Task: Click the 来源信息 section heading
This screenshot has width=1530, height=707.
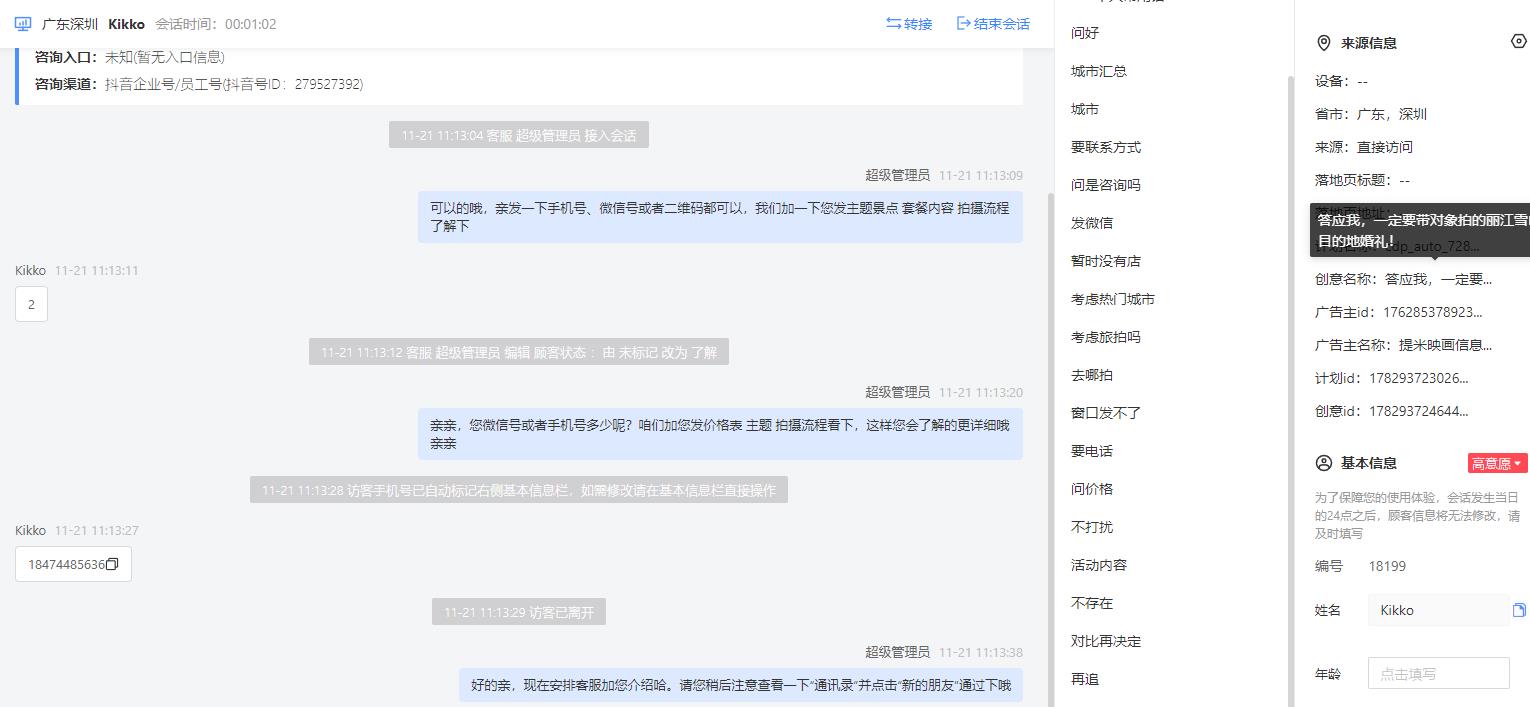Action: (1369, 43)
